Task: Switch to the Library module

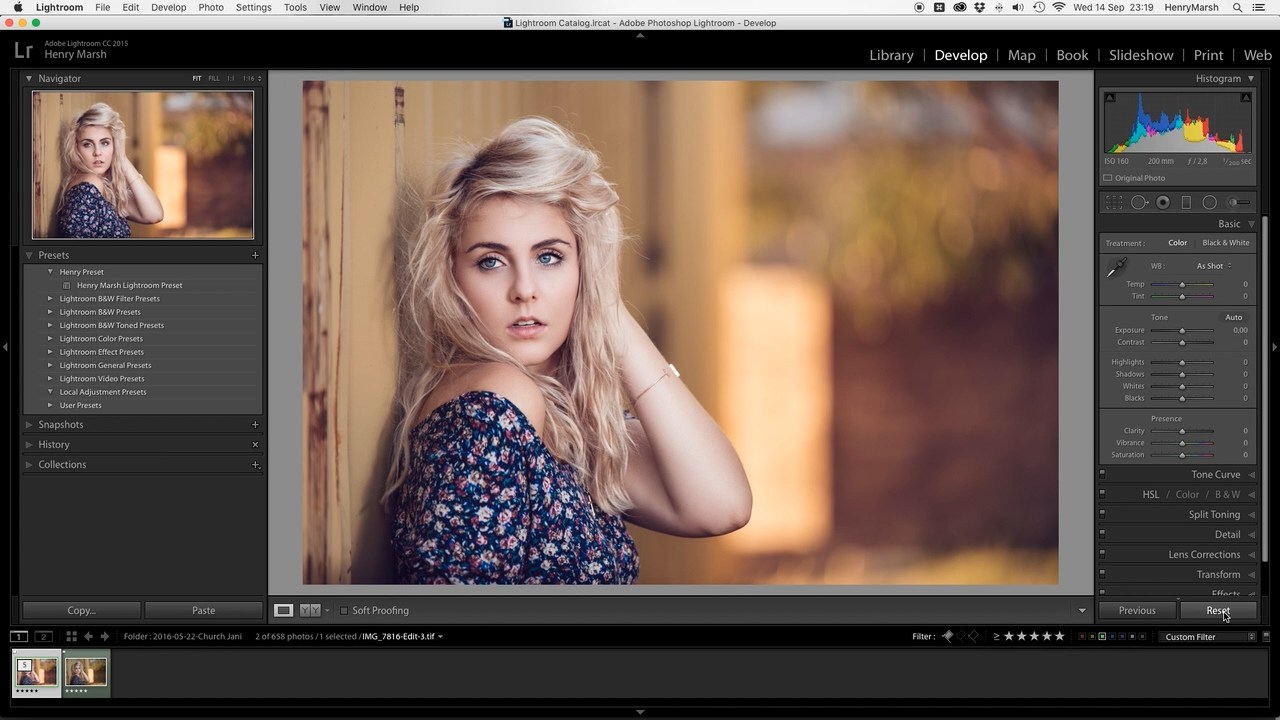Action: 891,55
